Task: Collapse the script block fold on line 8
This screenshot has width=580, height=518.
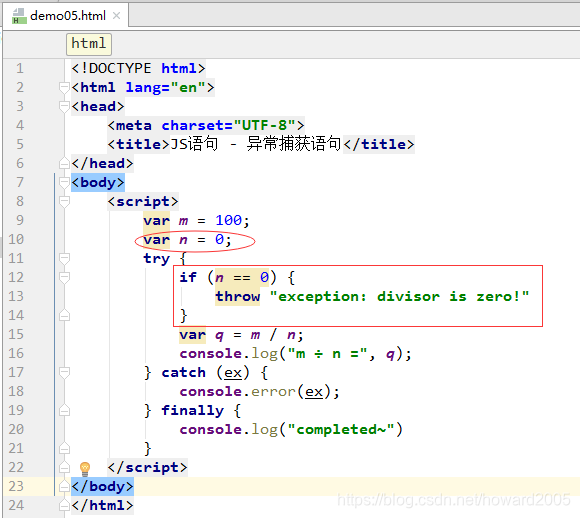Action: pos(64,202)
